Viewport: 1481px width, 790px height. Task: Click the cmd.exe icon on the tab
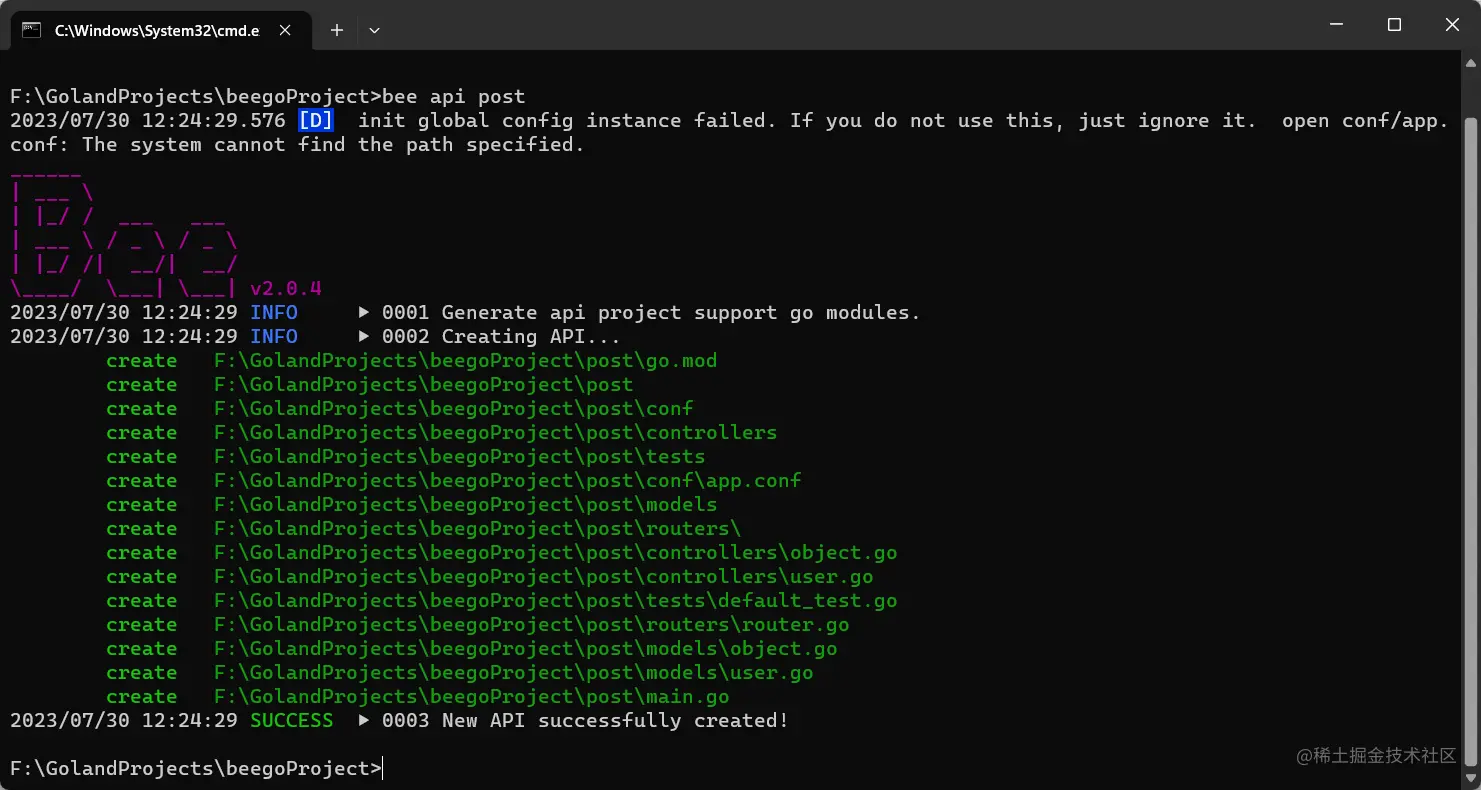point(32,30)
